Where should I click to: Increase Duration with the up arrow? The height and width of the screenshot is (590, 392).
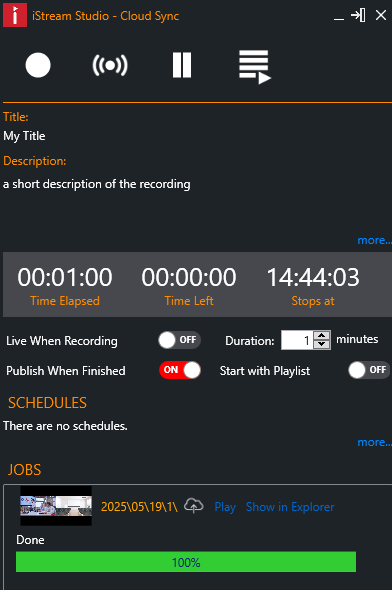coord(322,335)
